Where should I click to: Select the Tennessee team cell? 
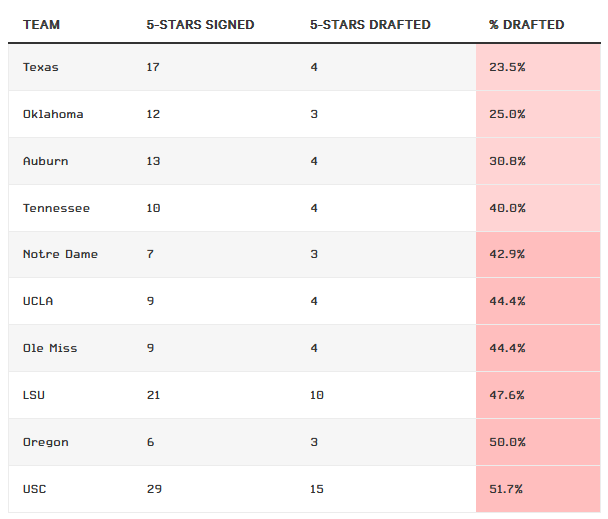point(56,208)
